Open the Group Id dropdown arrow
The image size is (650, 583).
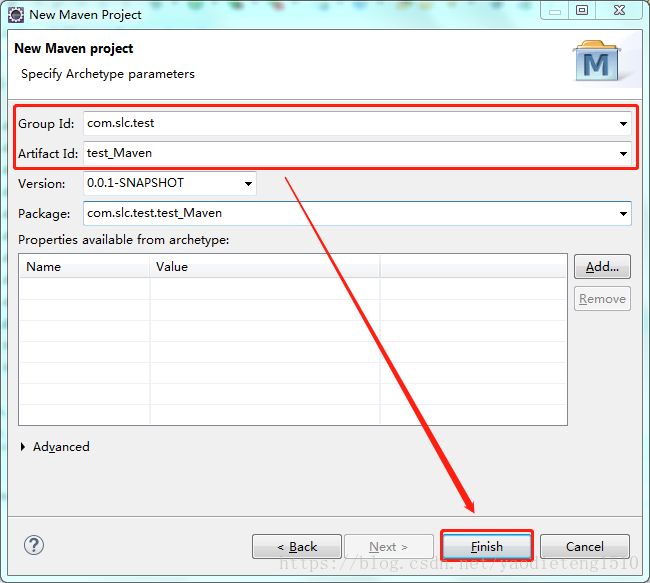click(x=623, y=124)
